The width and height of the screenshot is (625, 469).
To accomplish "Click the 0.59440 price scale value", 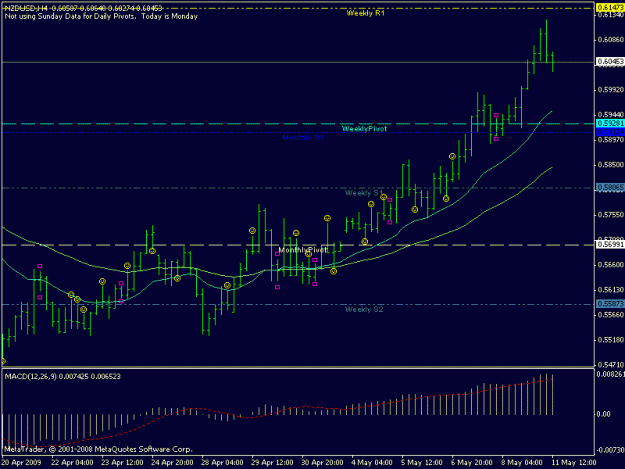I will coord(610,115).
